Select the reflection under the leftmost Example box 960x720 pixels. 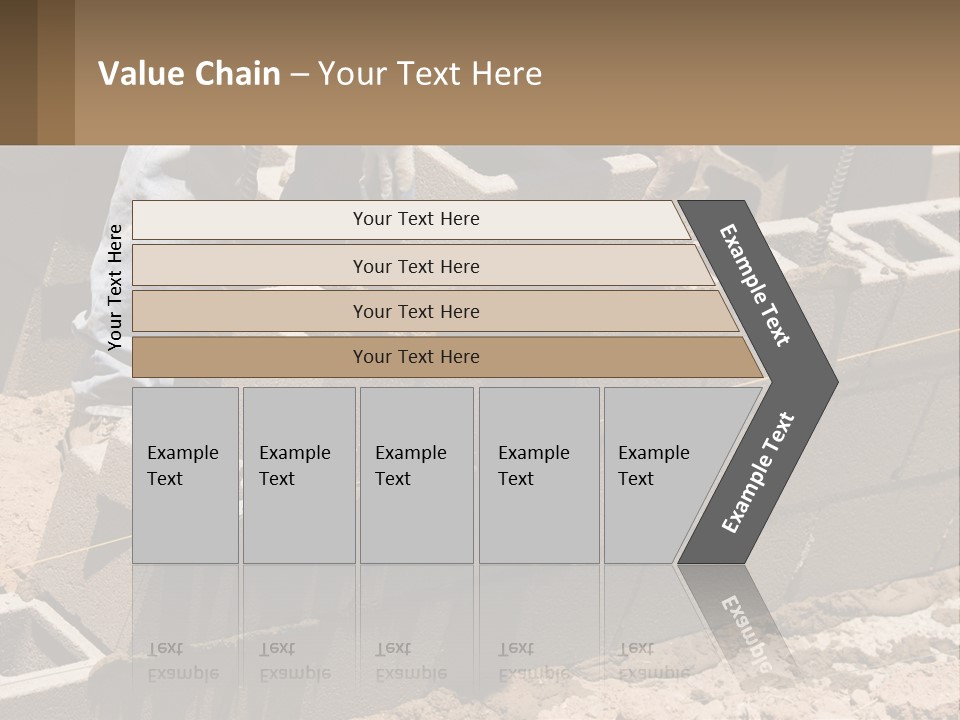pos(183,660)
